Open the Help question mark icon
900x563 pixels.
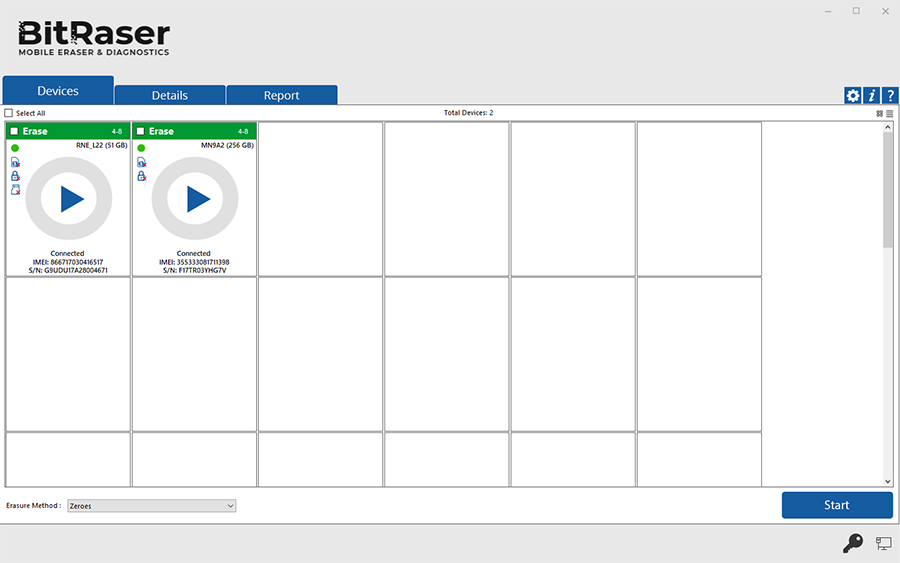pyautogui.click(x=890, y=95)
